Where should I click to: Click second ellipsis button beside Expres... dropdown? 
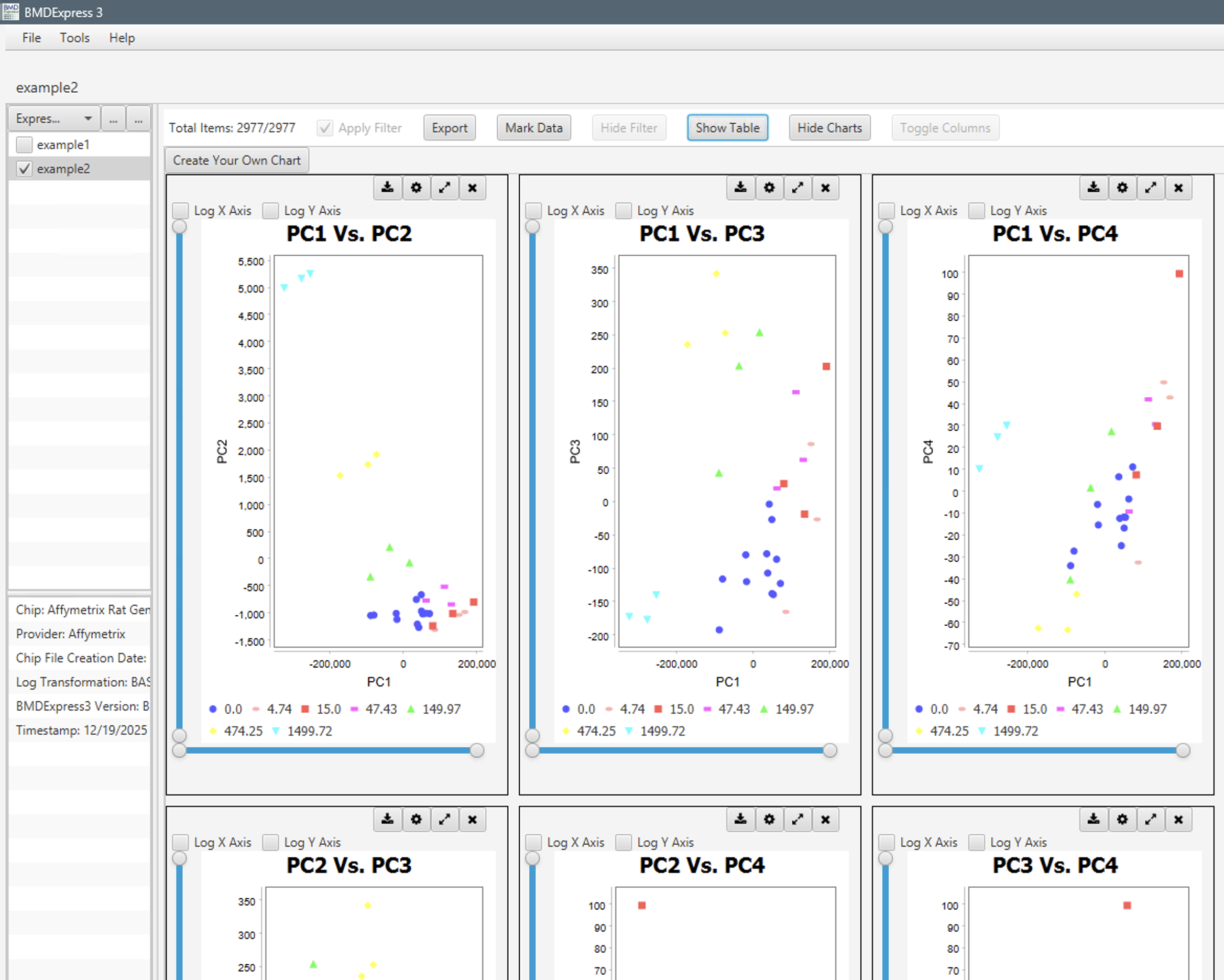pyautogui.click(x=138, y=118)
